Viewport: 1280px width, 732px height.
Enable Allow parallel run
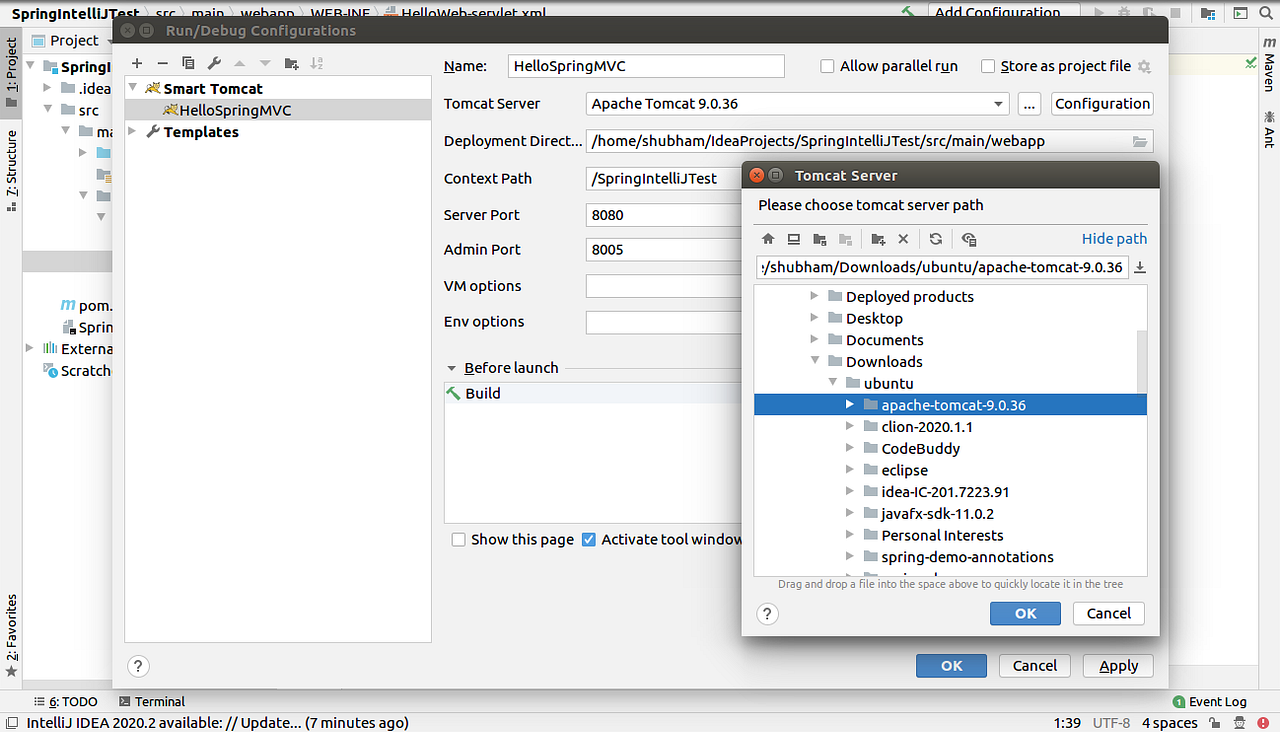[x=827, y=66]
